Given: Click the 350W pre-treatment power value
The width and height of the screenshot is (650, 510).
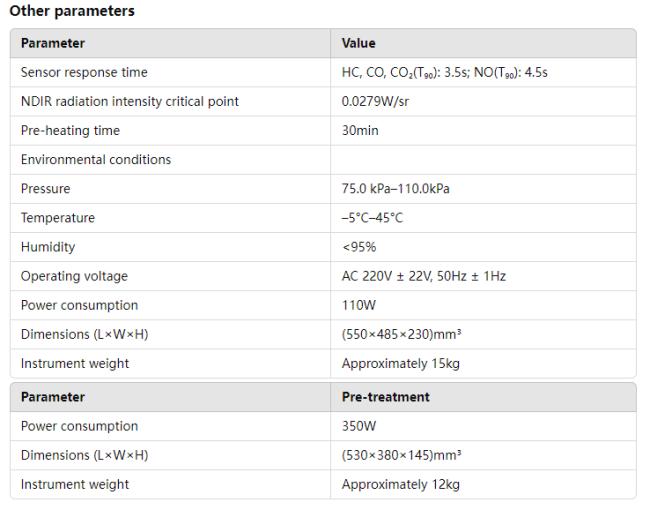Looking at the screenshot, I should click(359, 426).
